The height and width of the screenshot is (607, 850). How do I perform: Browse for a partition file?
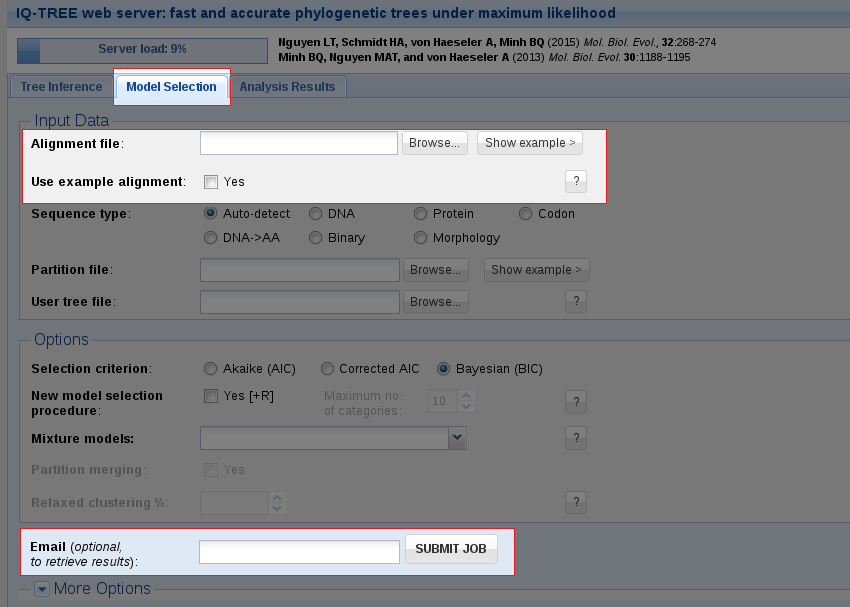pos(436,270)
